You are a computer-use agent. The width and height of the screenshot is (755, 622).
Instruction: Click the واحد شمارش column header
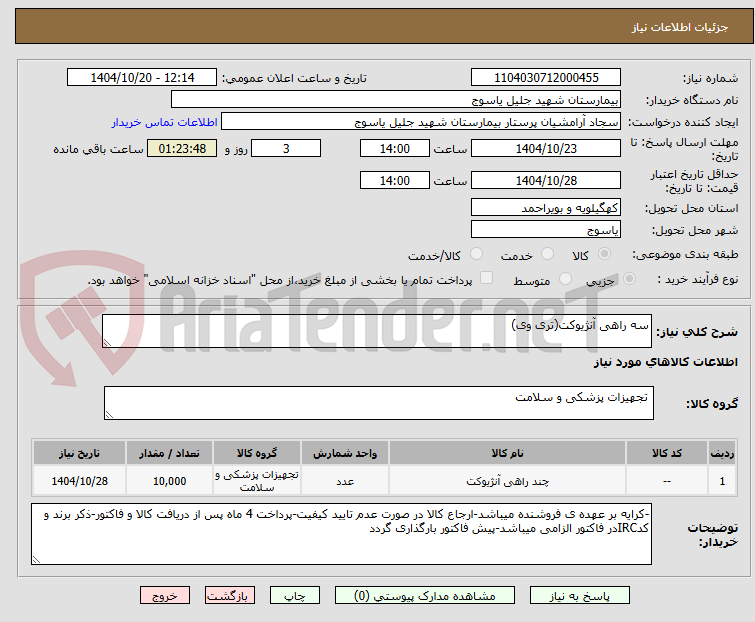345,453
